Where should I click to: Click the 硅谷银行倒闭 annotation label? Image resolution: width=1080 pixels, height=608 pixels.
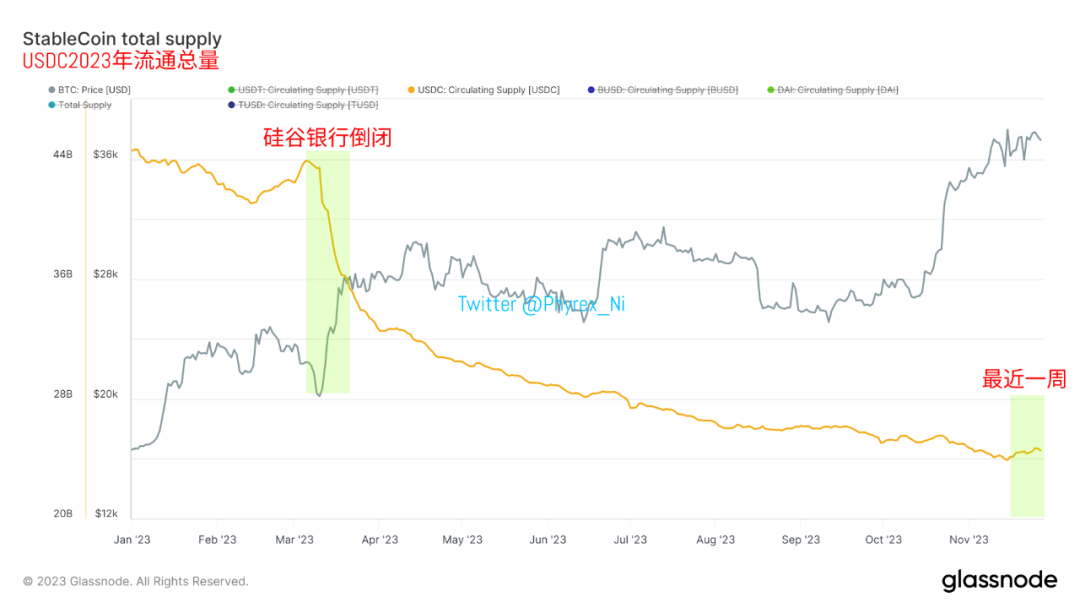[x=327, y=137]
